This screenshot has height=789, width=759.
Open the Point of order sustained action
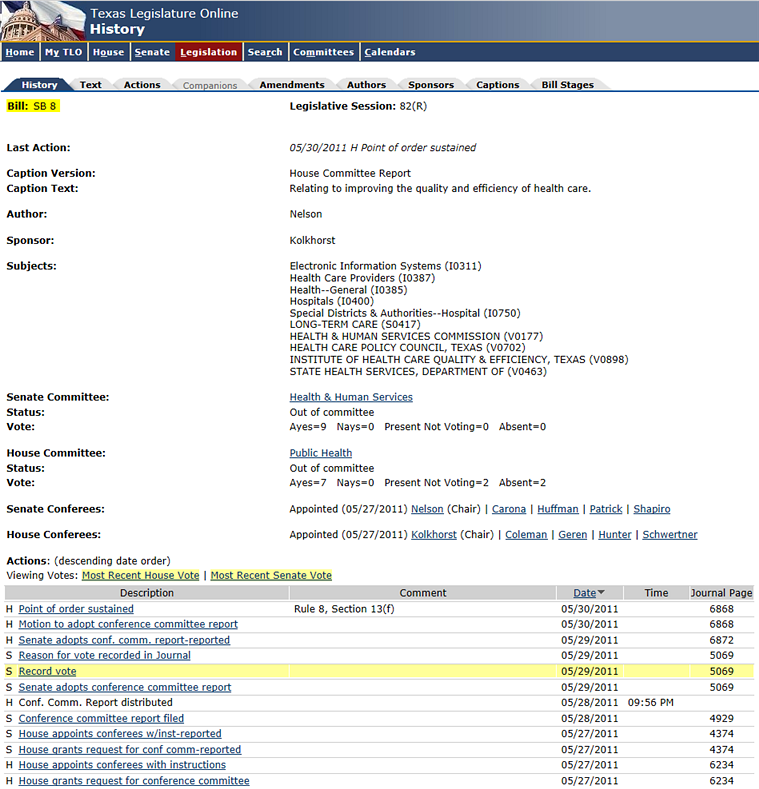point(76,609)
